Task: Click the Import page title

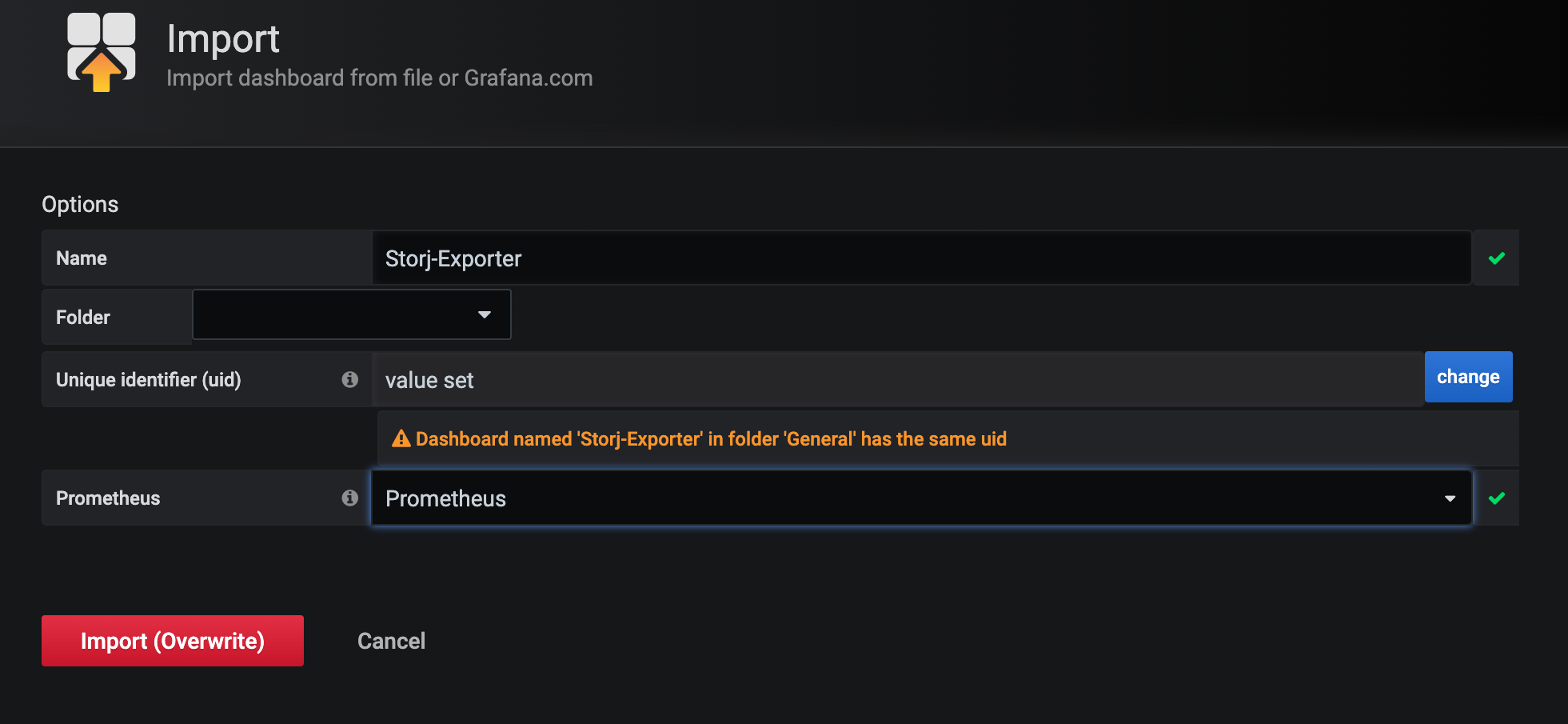Action: [223, 39]
